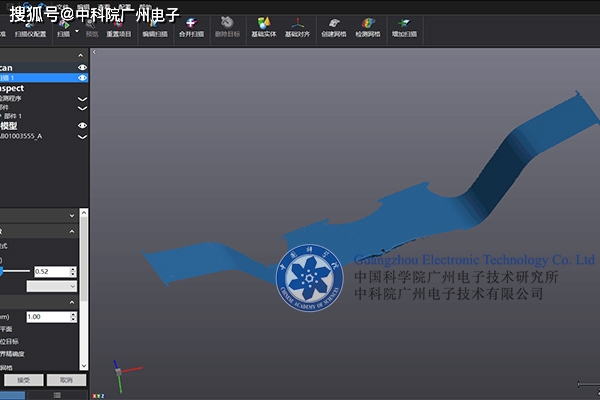Click the XYZ axis triad in viewport

(126, 374)
